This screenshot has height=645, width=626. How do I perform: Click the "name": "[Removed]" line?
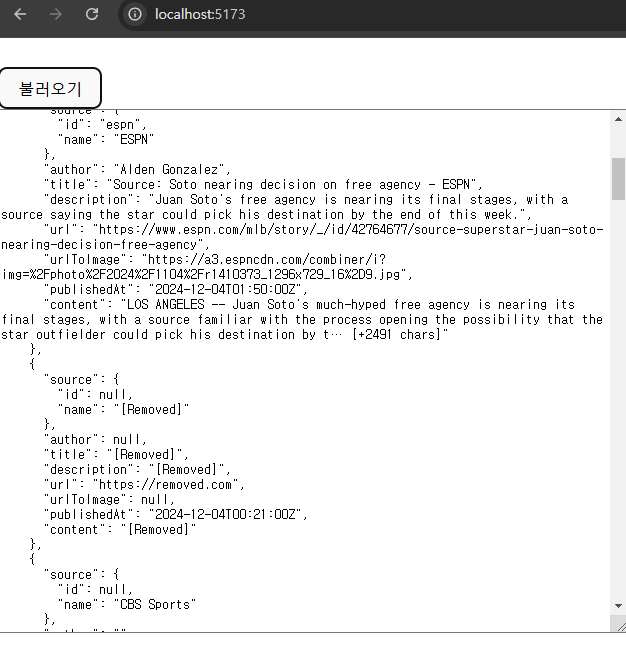[123, 410]
